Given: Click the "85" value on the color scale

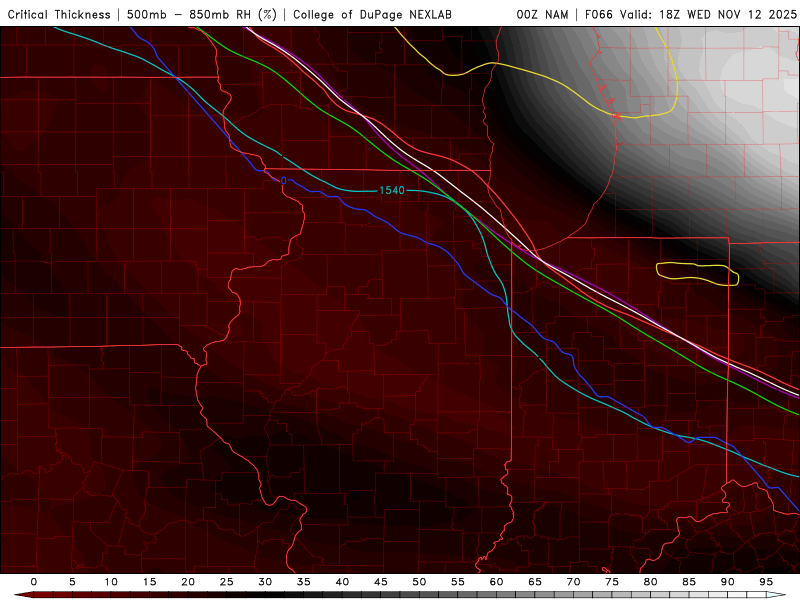Looking at the screenshot, I should pos(689,582).
